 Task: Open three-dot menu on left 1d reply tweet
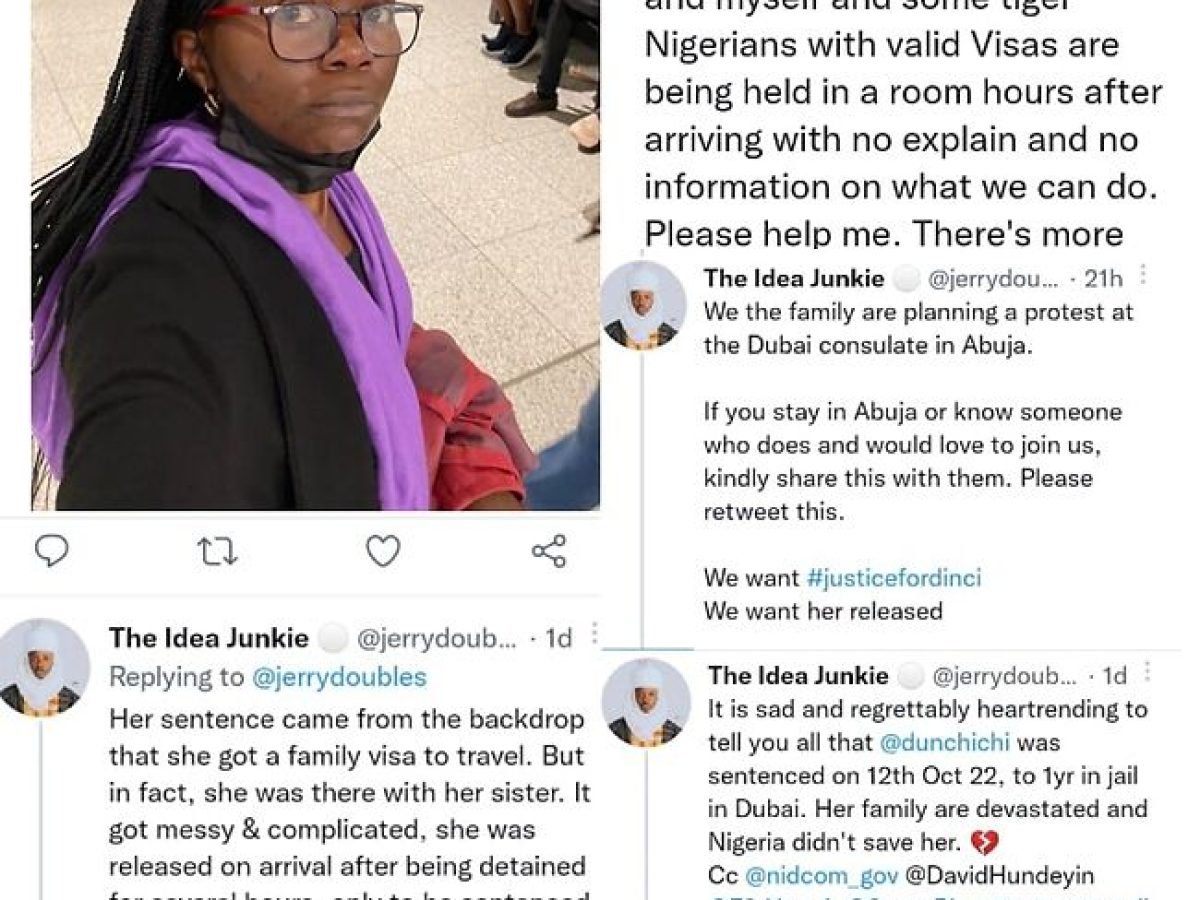tap(594, 634)
